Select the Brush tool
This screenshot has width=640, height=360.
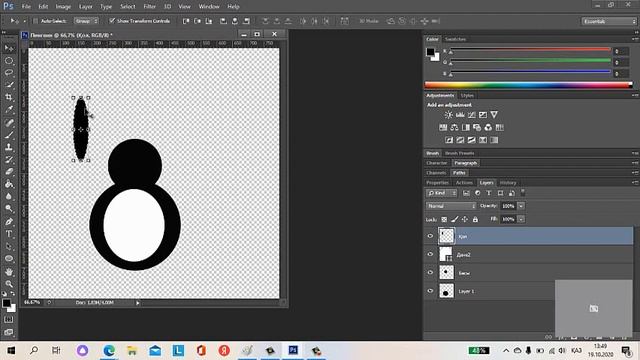[9, 135]
